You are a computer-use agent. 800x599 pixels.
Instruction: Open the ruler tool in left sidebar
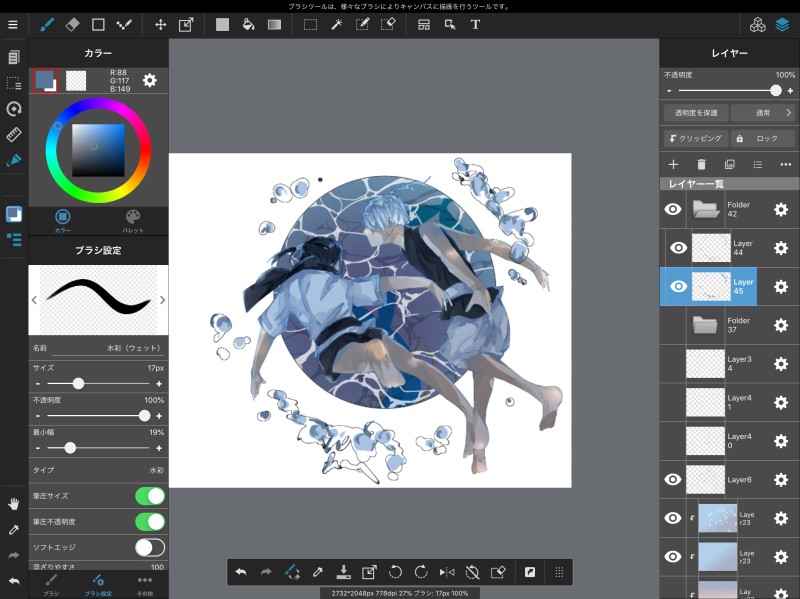(14, 135)
